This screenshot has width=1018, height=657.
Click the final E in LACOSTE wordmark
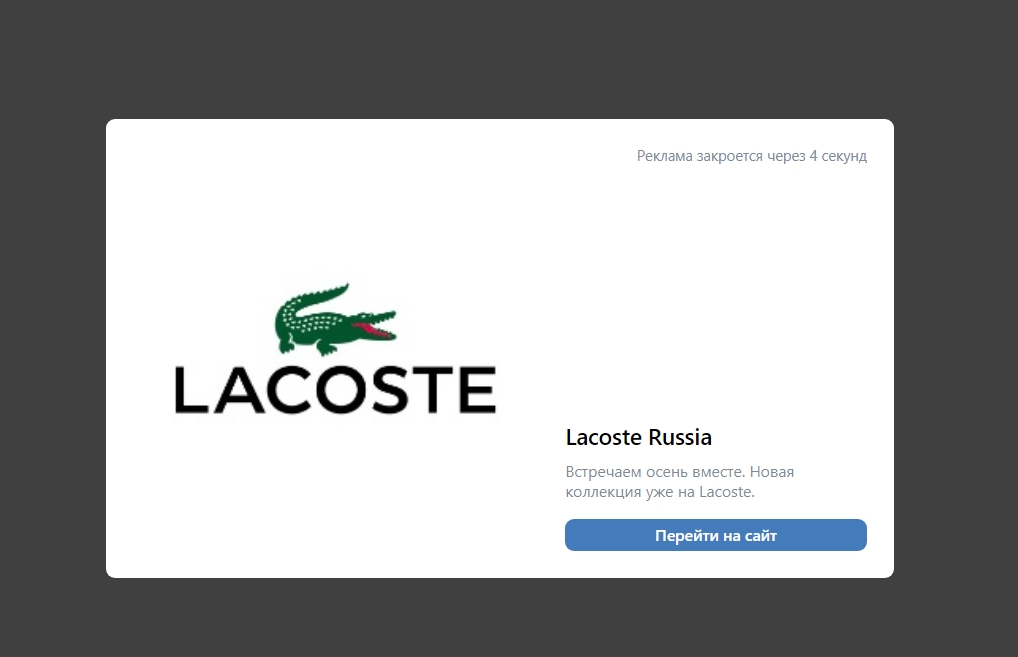click(477, 390)
